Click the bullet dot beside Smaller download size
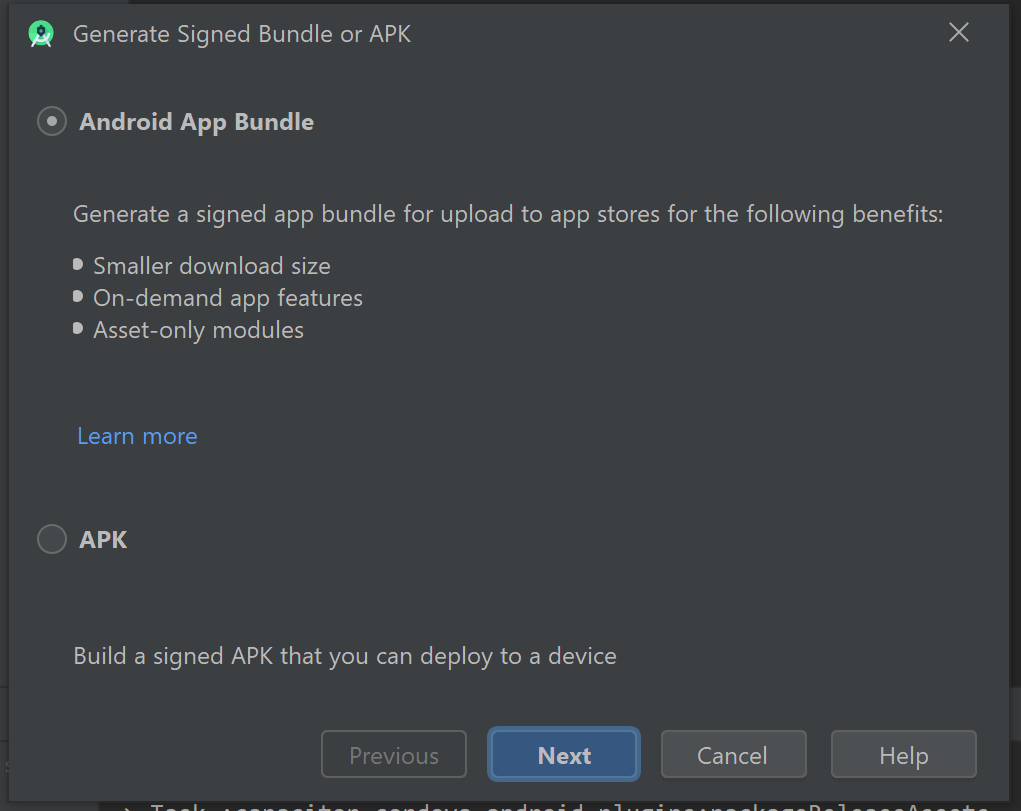Image resolution: width=1021 pixels, height=811 pixels. click(x=78, y=264)
